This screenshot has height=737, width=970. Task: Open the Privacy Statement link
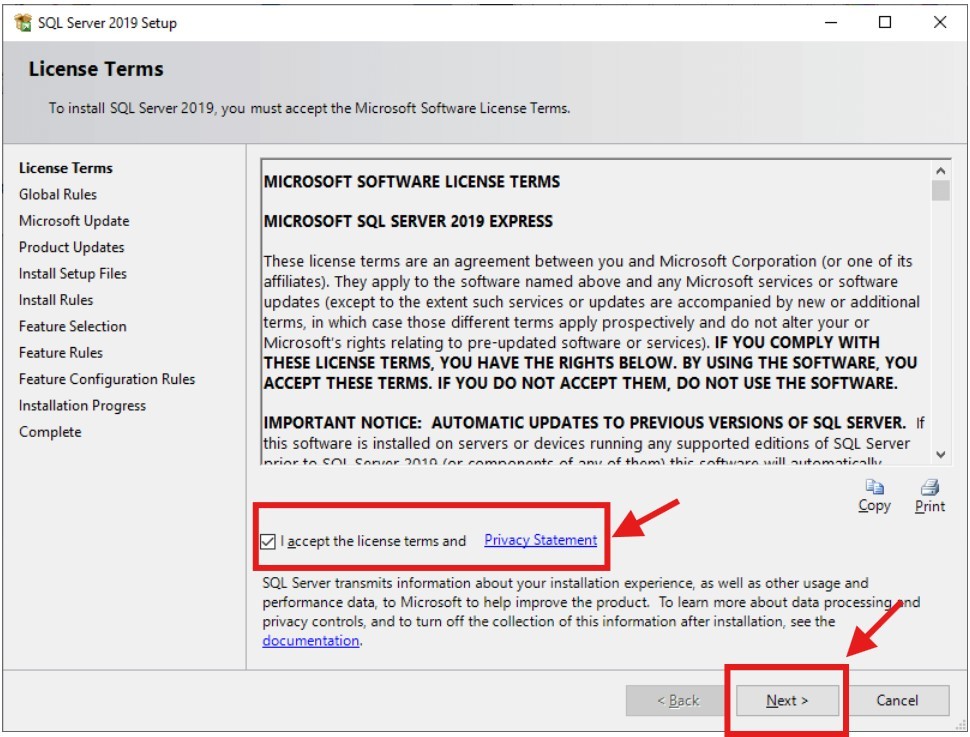538,540
